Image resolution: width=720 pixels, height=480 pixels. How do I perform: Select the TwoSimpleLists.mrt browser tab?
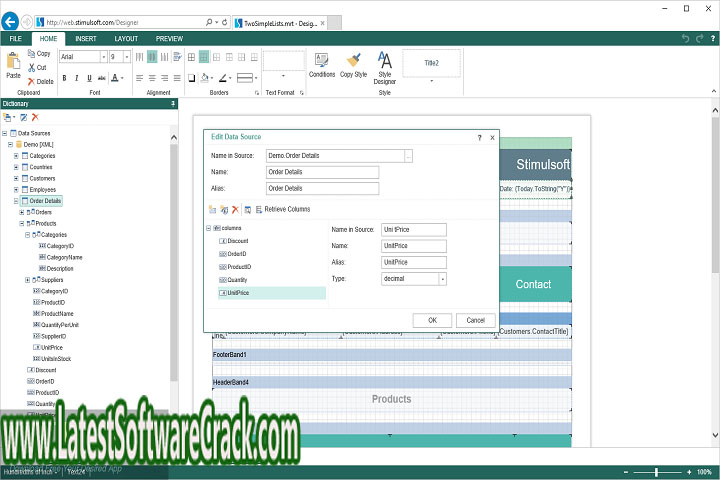[280, 23]
